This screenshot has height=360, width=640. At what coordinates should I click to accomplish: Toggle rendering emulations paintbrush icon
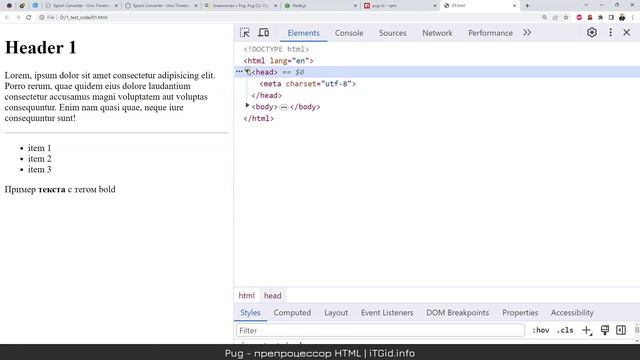pyautogui.click(x=604, y=330)
